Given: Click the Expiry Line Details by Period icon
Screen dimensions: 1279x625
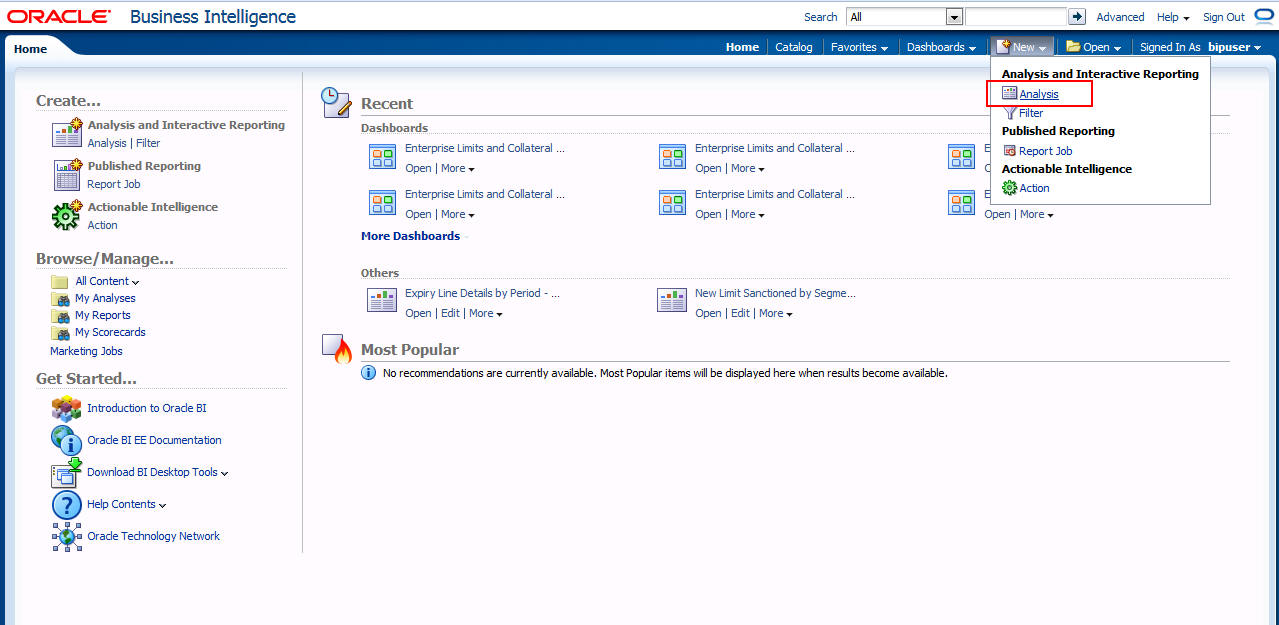Looking at the screenshot, I should point(383,298).
